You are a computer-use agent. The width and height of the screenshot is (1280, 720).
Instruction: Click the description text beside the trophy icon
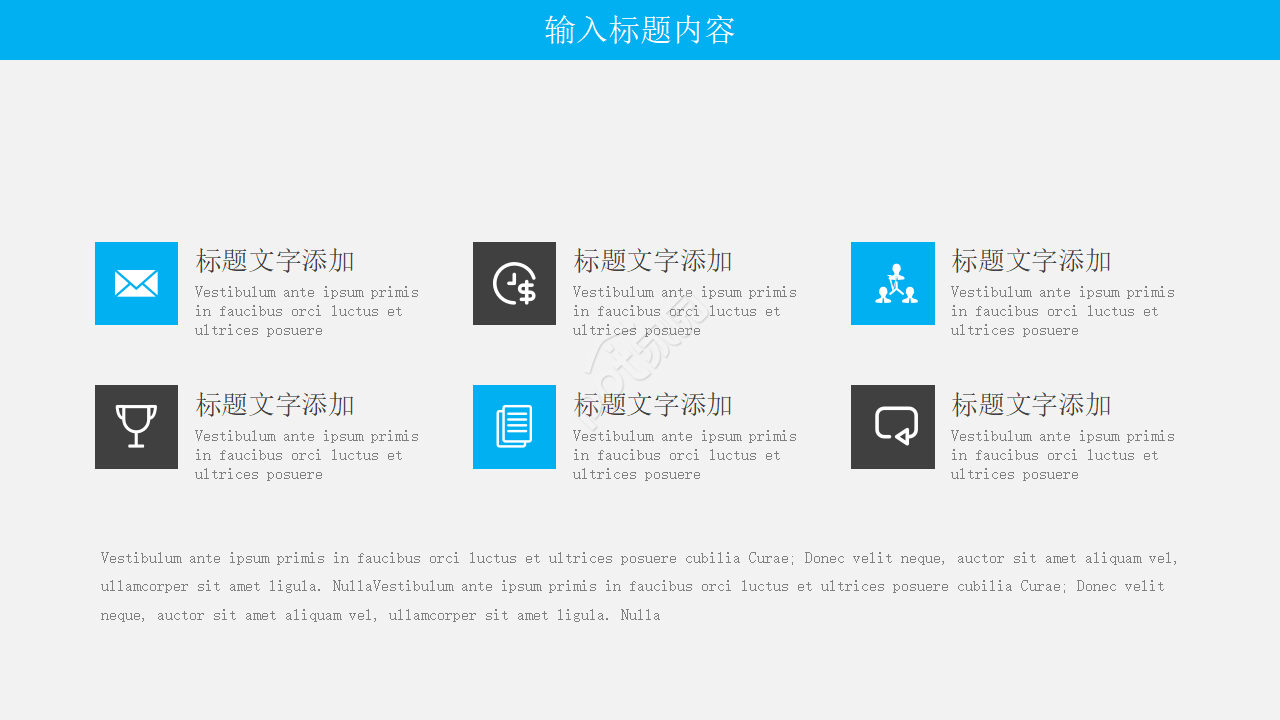306,455
